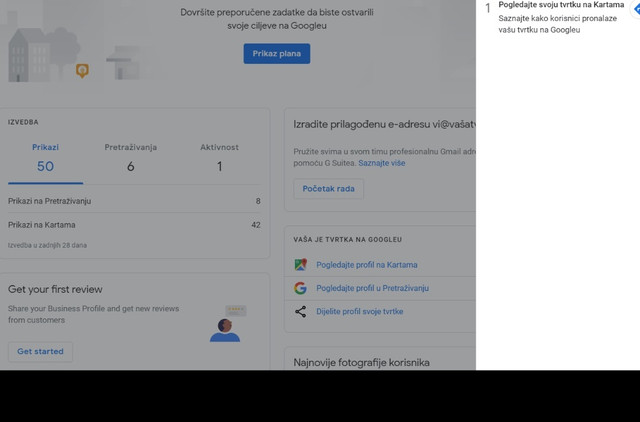Open Dijelite profil svoje tvrtke link
Screen dimensions: 640x422
click(x=360, y=311)
